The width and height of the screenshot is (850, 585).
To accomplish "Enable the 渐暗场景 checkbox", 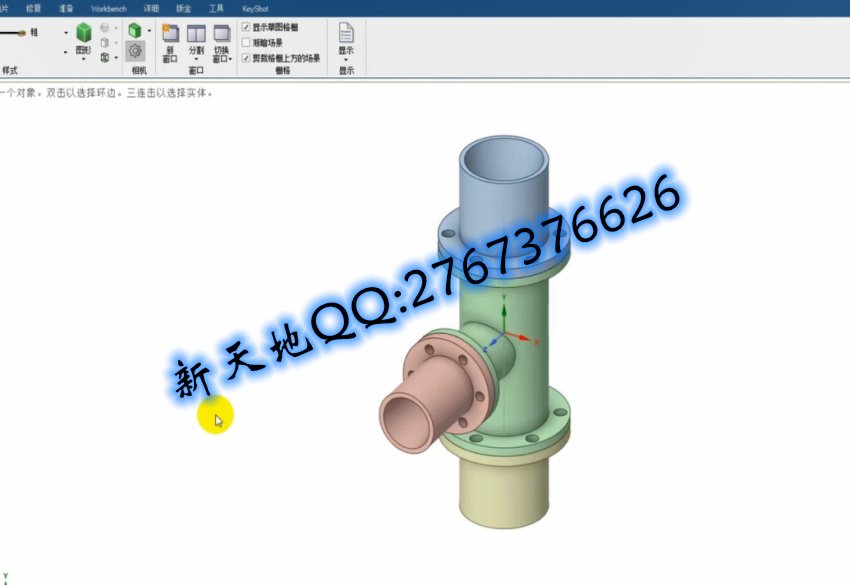I will (x=247, y=43).
